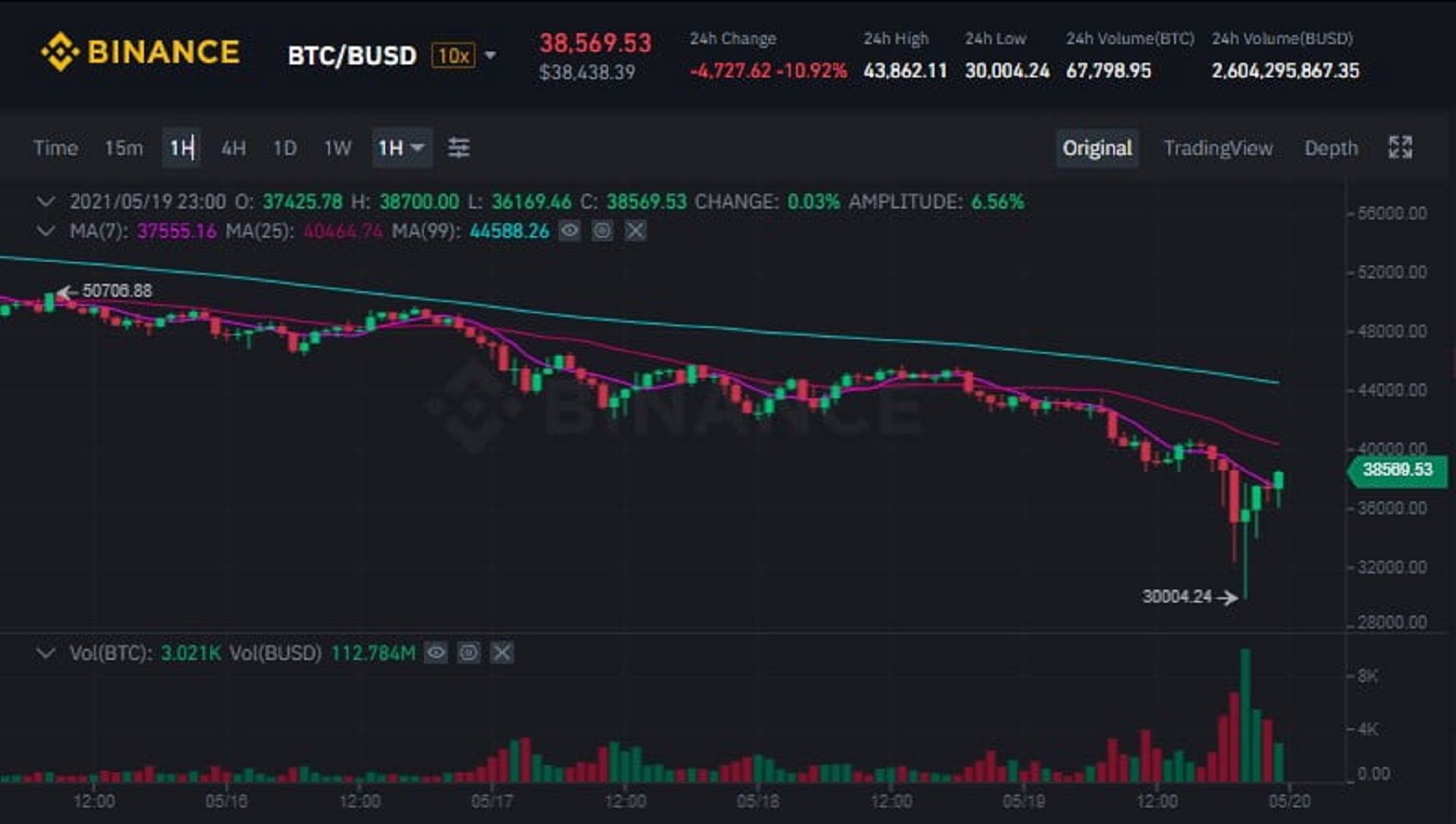Open the BTC/BUSD pair dropdown arrow
The height and width of the screenshot is (824, 1456).
491,55
